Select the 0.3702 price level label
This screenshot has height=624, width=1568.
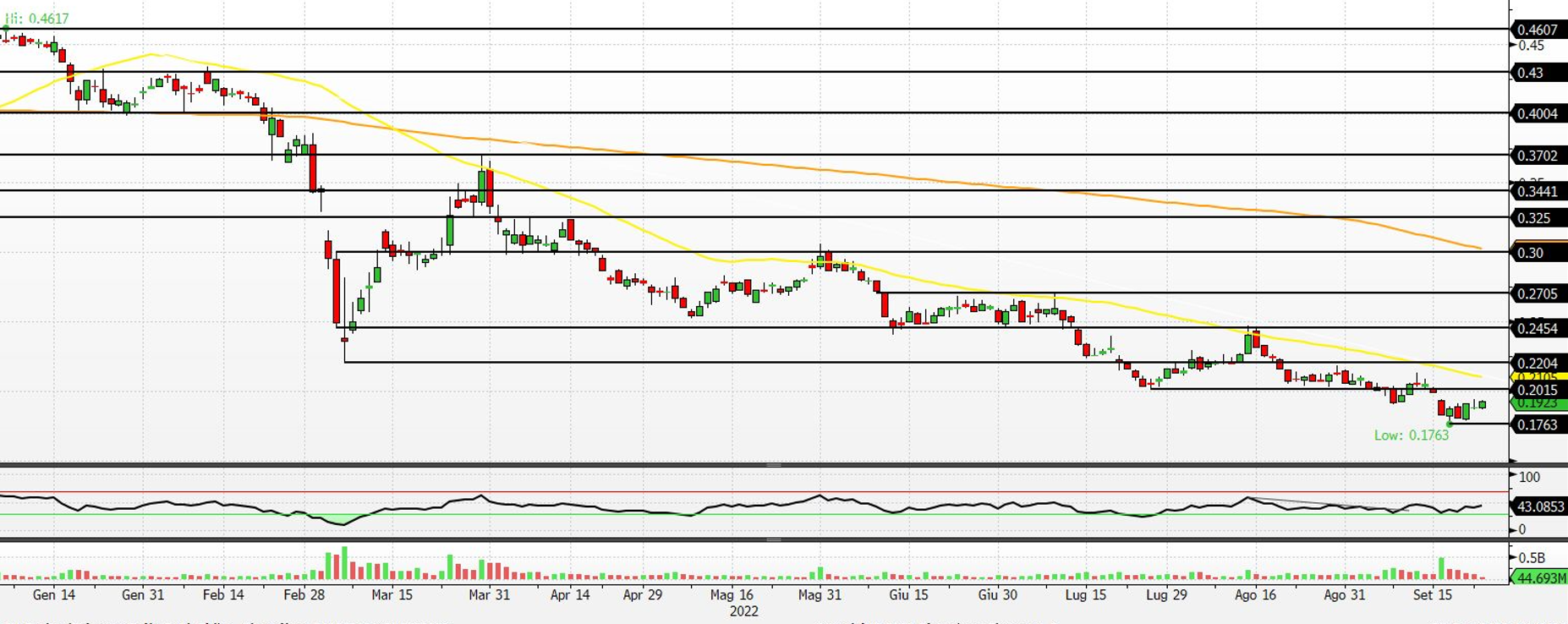[x=1538, y=156]
